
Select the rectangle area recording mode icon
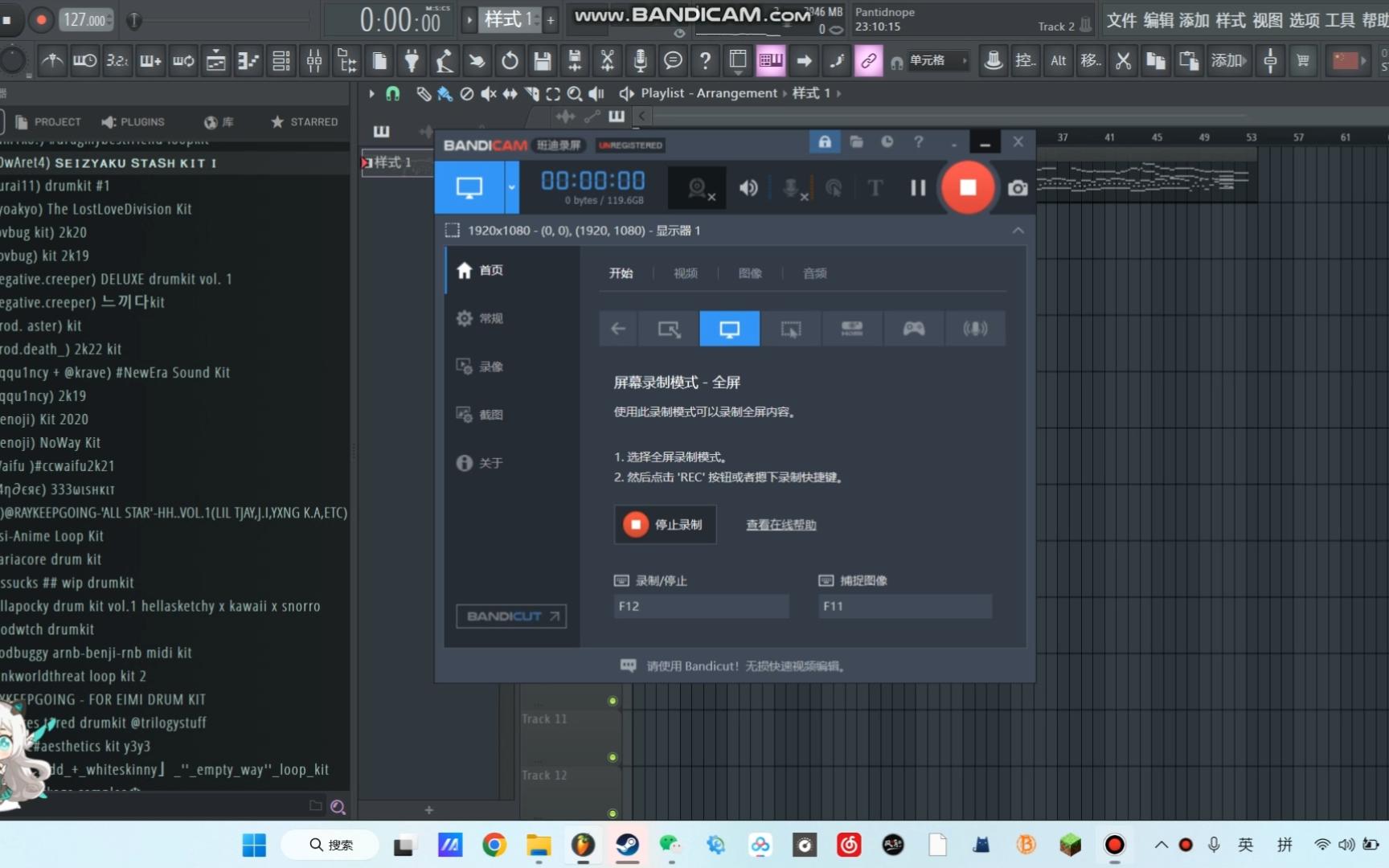(x=669, y=329)
